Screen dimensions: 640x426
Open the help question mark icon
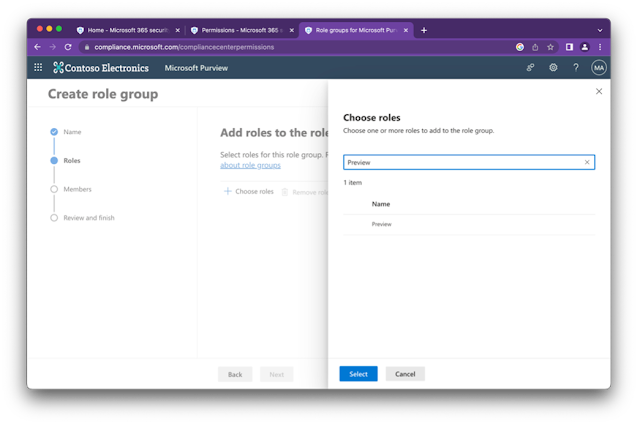(576, 67)
